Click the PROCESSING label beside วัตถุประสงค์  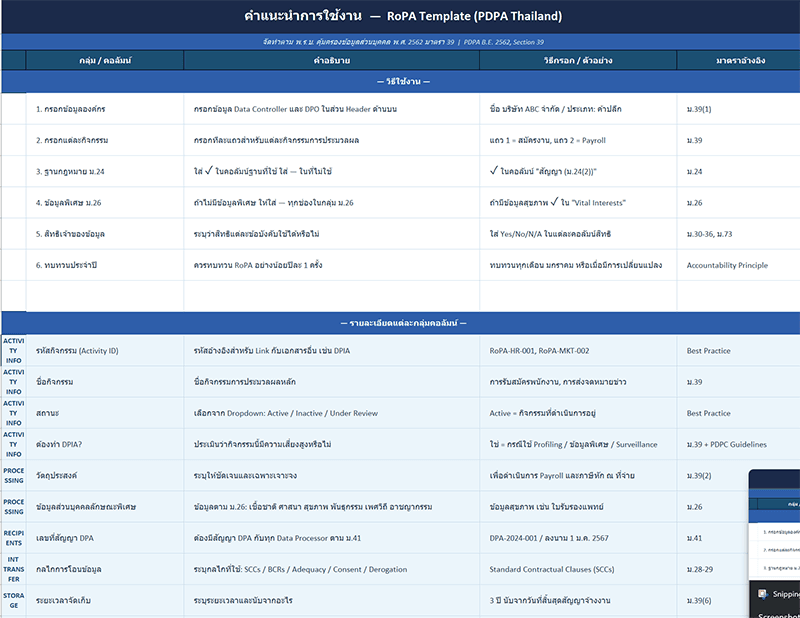[14, 475]
